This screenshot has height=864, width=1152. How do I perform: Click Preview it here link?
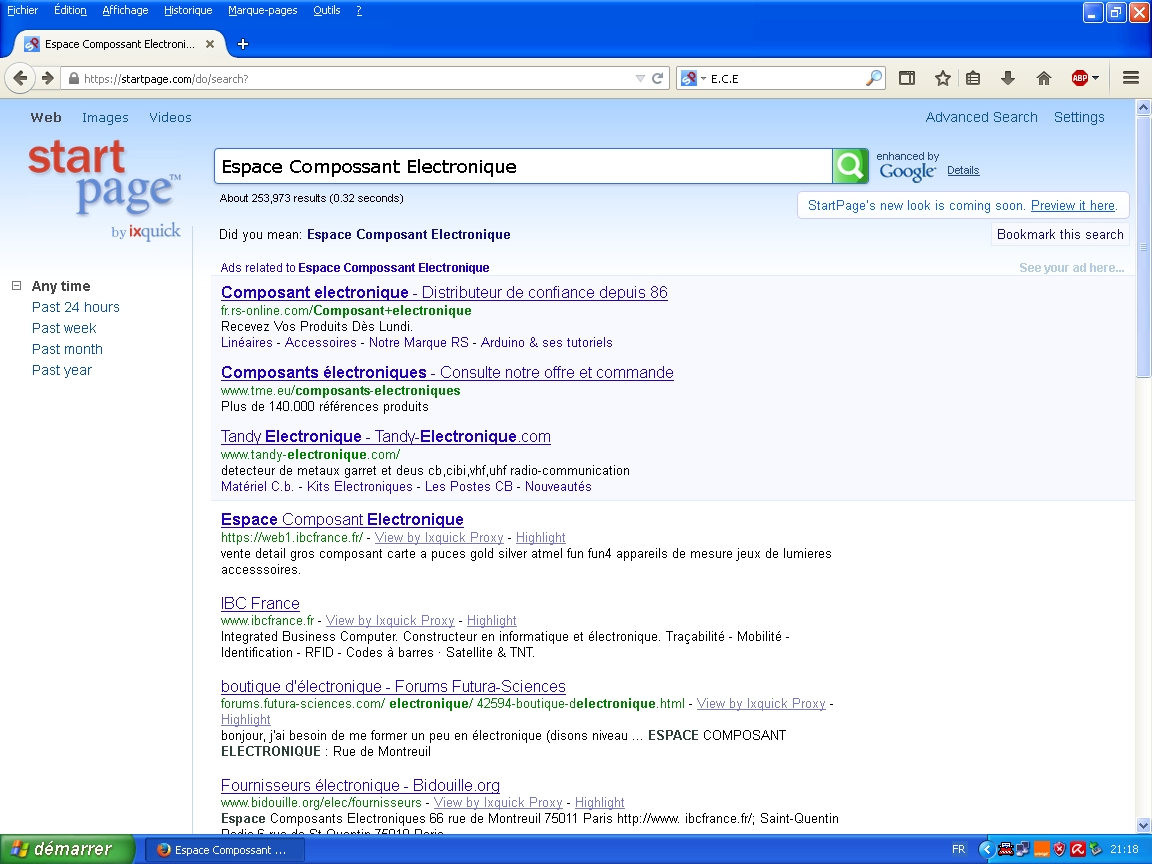tap(1073, 206)
